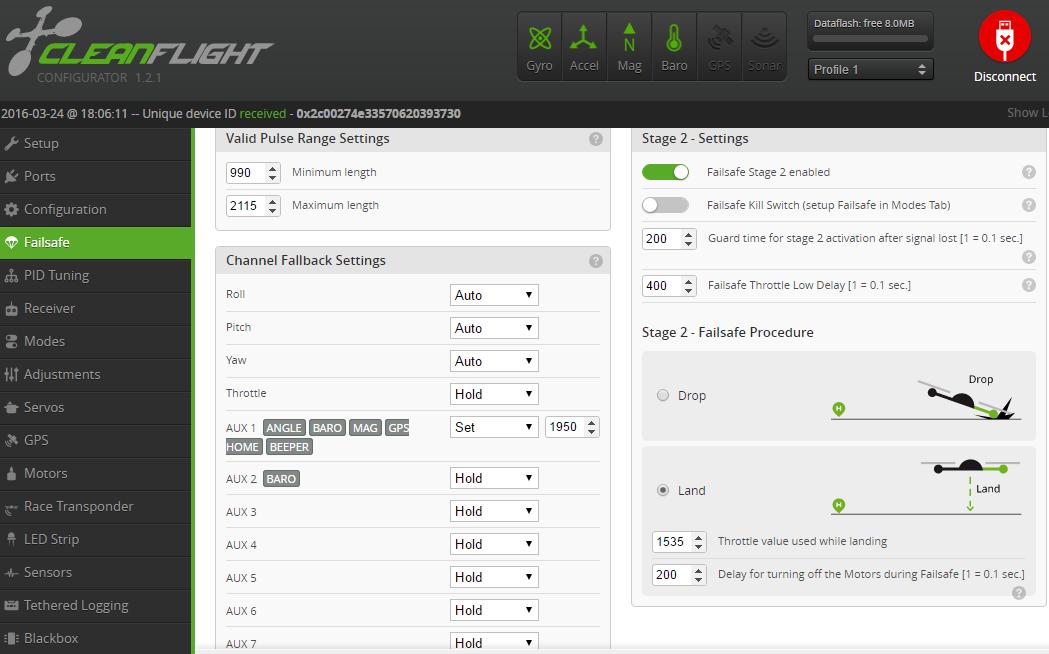The height and width of the screenshot is (654, 1049).
Task: Click the Maximum length input field
Action: [253, 205]
